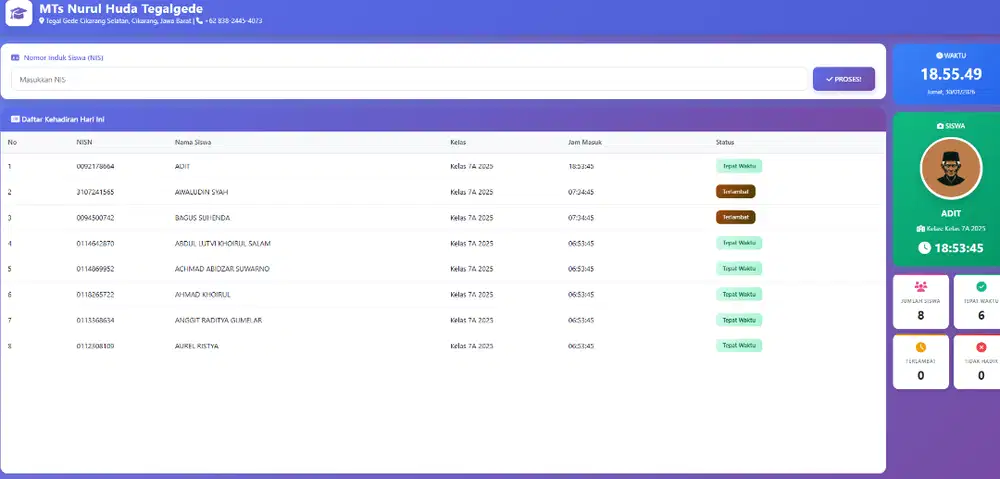Click Tepat Waktu badge for AUREL RISTYA
This screenshot has width=1000, height=479.
coord(739,345)
